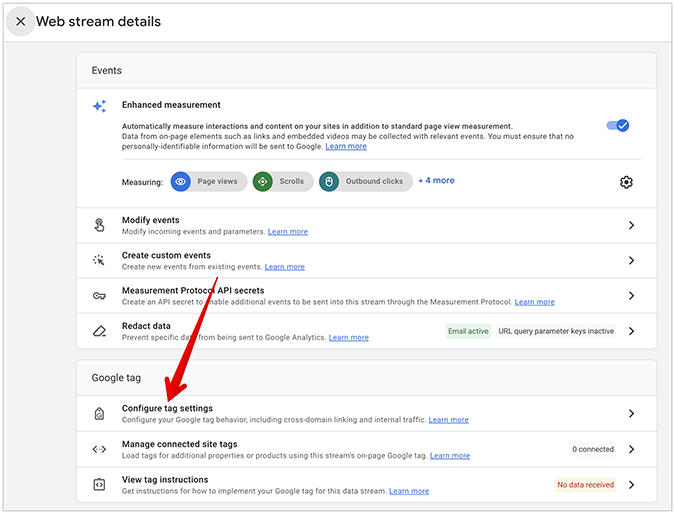Open Learn more for Measurement Protocol

[535, 302]
